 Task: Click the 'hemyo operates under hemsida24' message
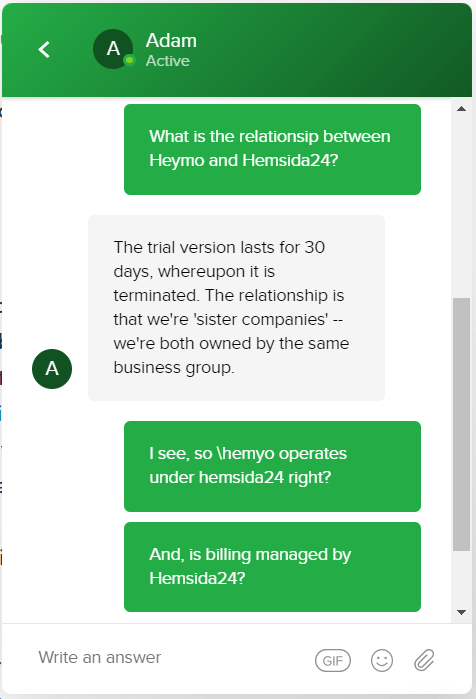[x=272, y=466]
